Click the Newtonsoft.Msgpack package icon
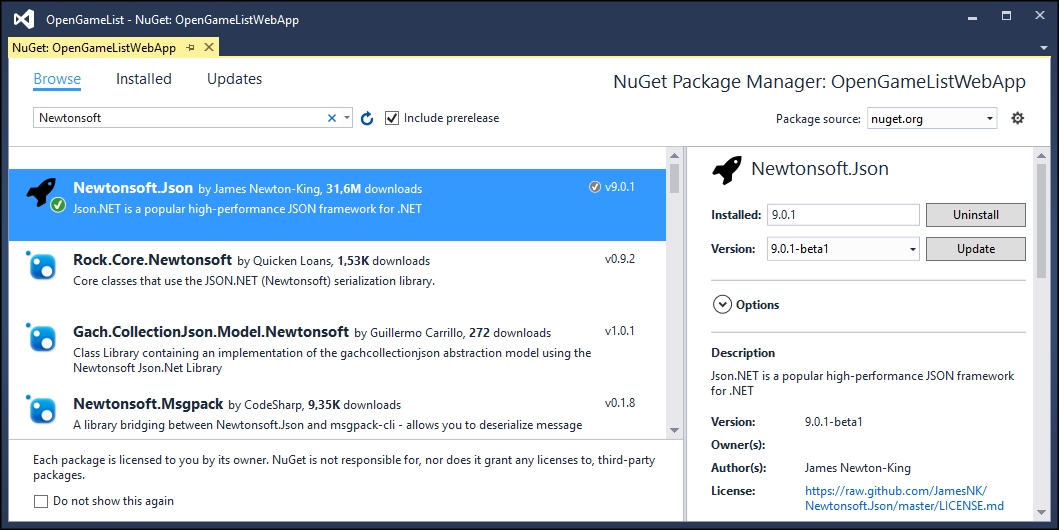Viewport: 1059px width, 530px height. point(41,409)
